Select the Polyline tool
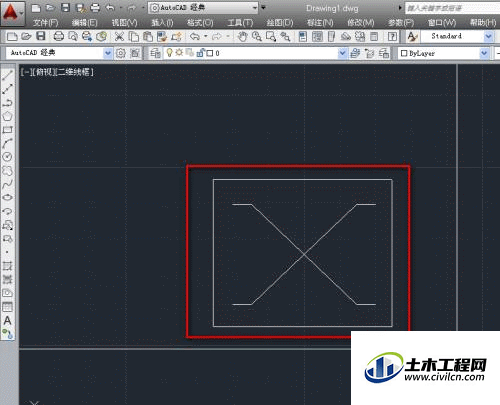 tap(7, 102)
